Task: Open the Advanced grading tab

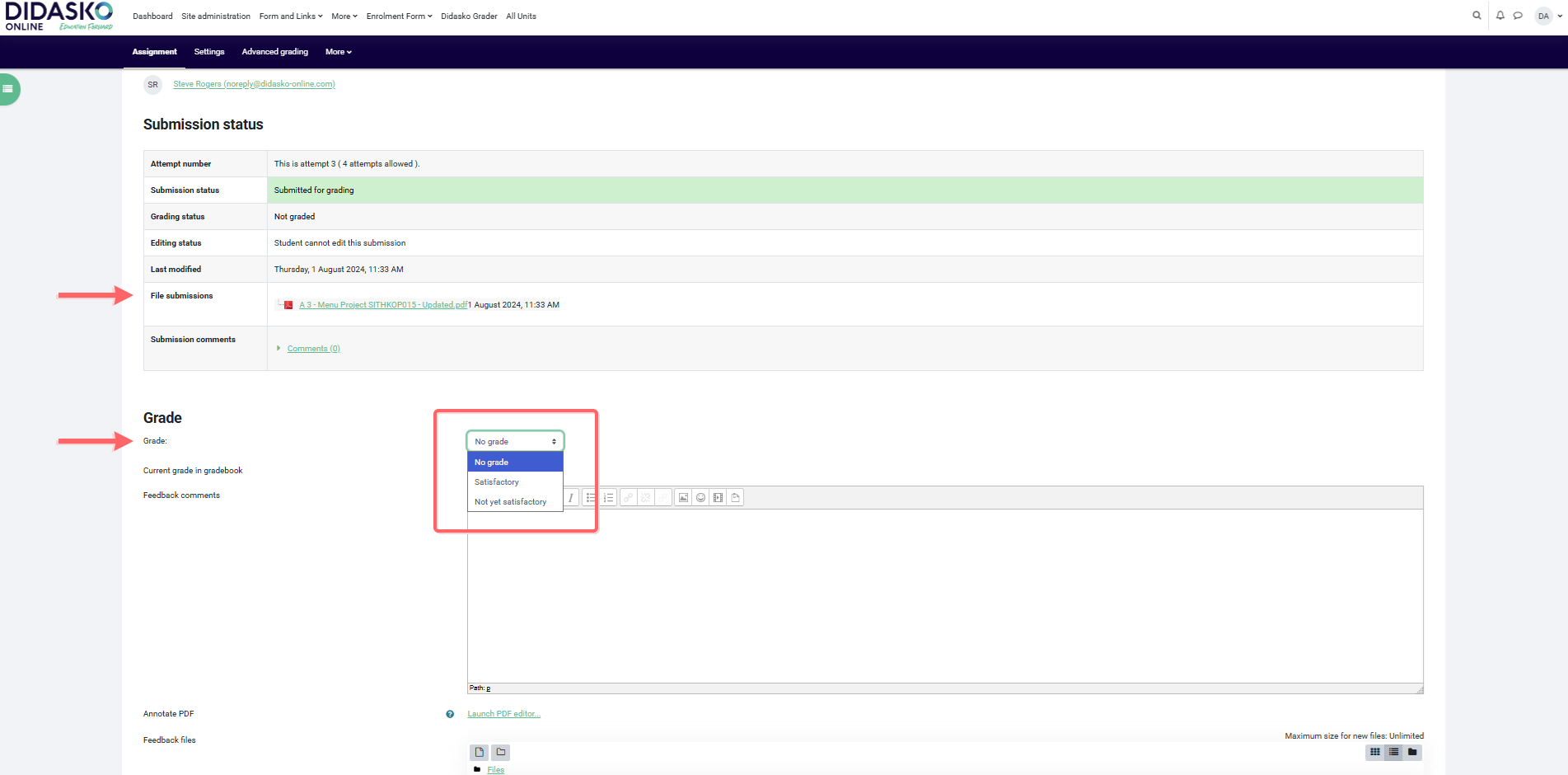Action: tap(274, 52)
